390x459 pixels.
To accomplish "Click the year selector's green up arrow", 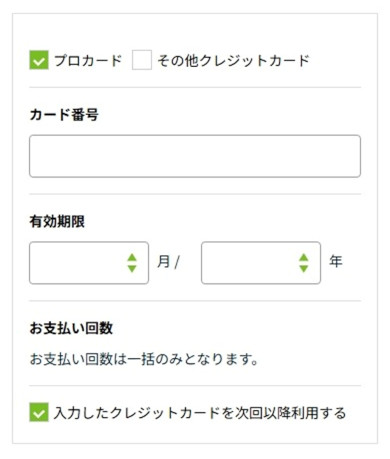I will pos(304,257).
